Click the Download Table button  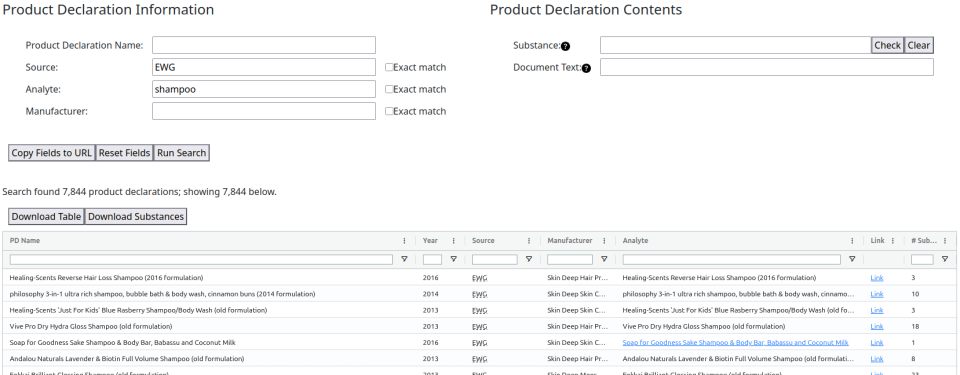point(46,216)
